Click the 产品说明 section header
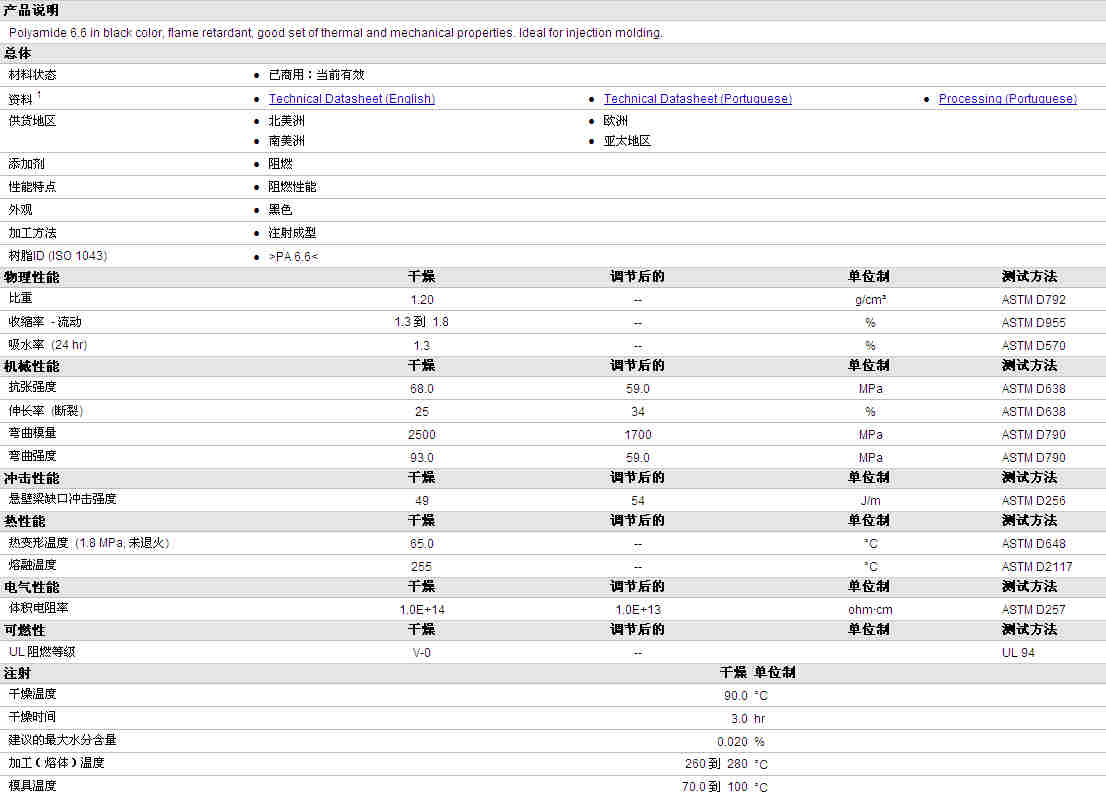This screenshot has width=1106, height=795. pos(31,10)
